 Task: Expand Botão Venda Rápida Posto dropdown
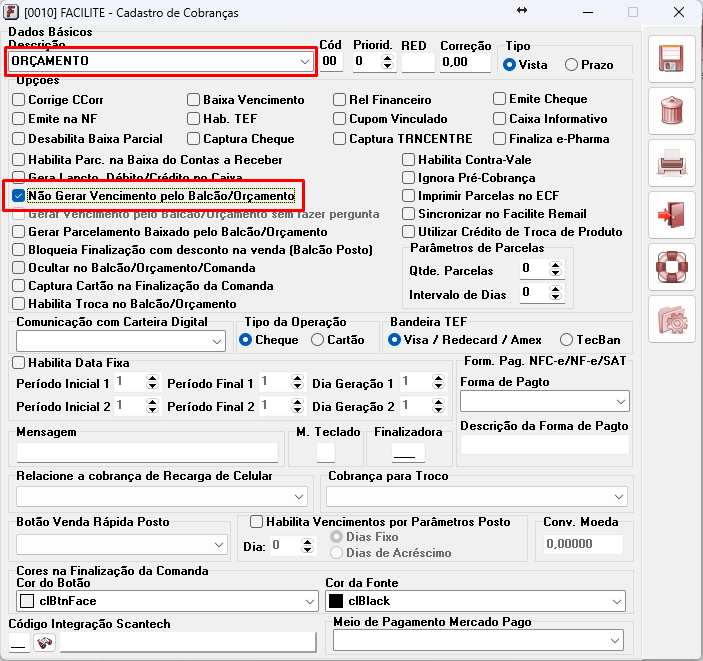pos(219,545)
